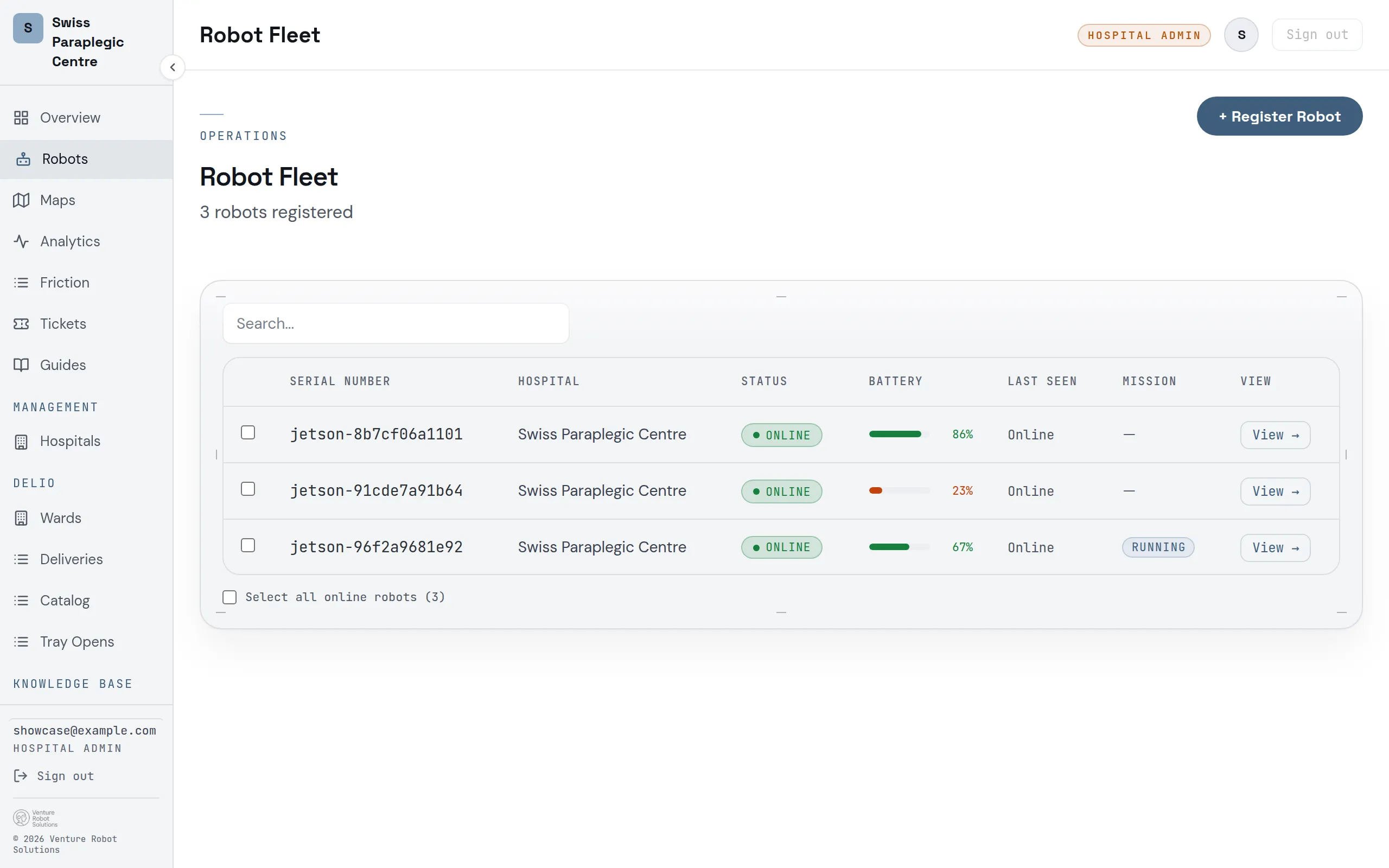Click the Last Seen column header

click(1042, 382)
